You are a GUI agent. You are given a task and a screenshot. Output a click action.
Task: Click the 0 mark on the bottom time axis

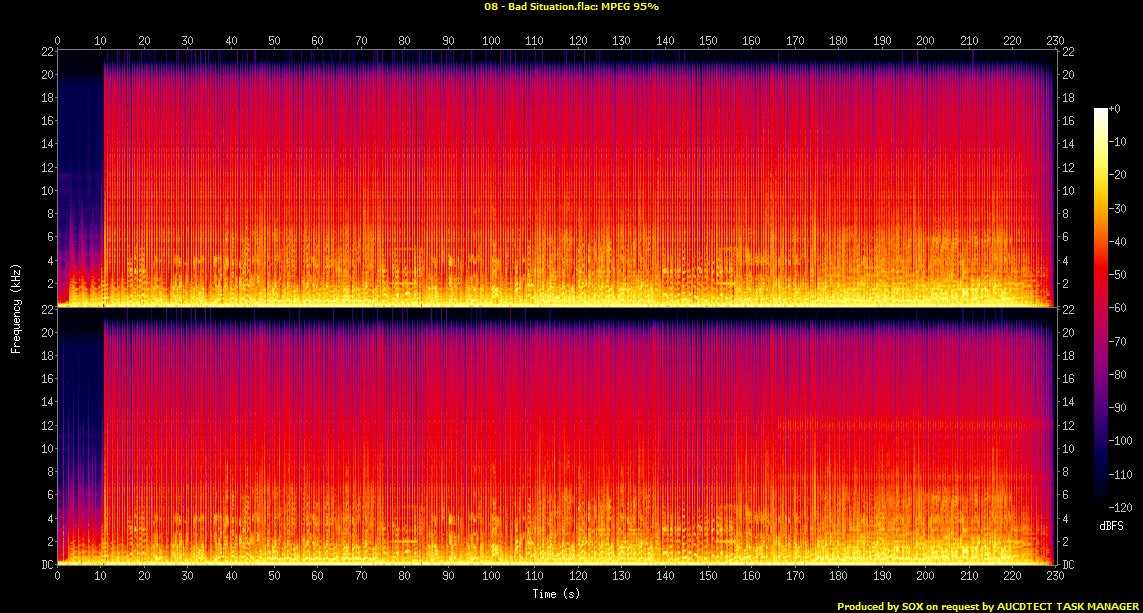click(x=57, y=577)
